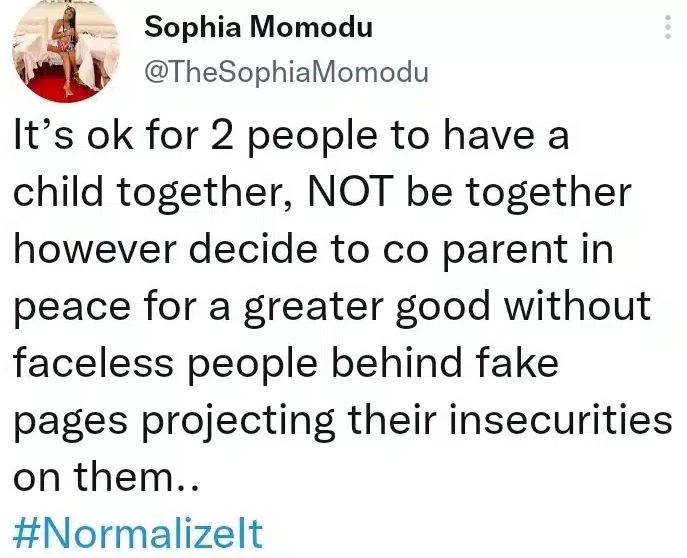This screenshot has width=687, height=558.
Task: Open the Sophia Momodu display name link
Action: [259, 27]
